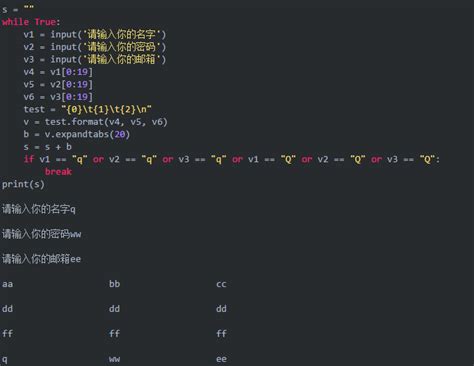Click the email prompt output showing ee
474x366 pixels.
point(41,259)
